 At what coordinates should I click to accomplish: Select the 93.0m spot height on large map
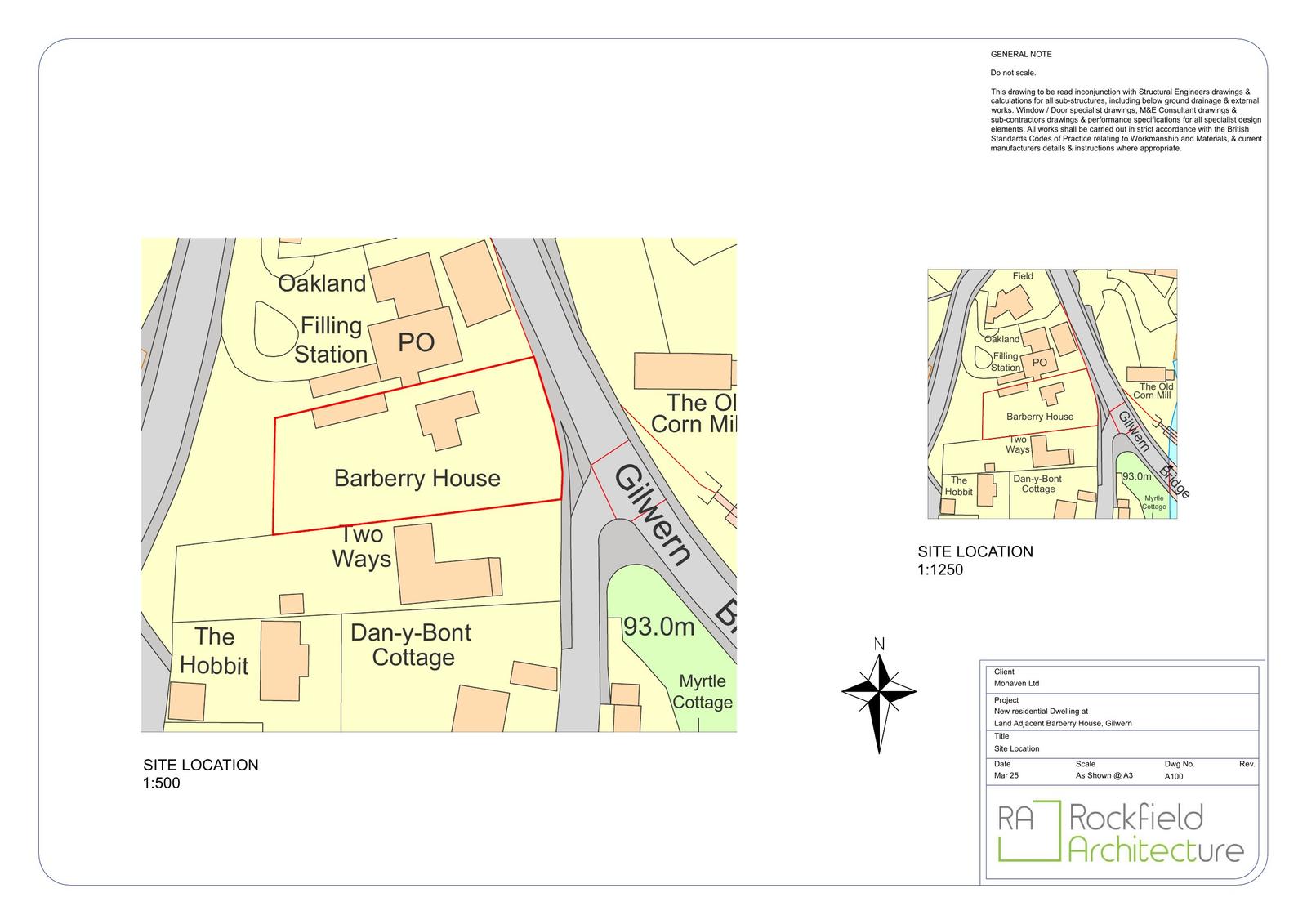[x=658, y=627]
